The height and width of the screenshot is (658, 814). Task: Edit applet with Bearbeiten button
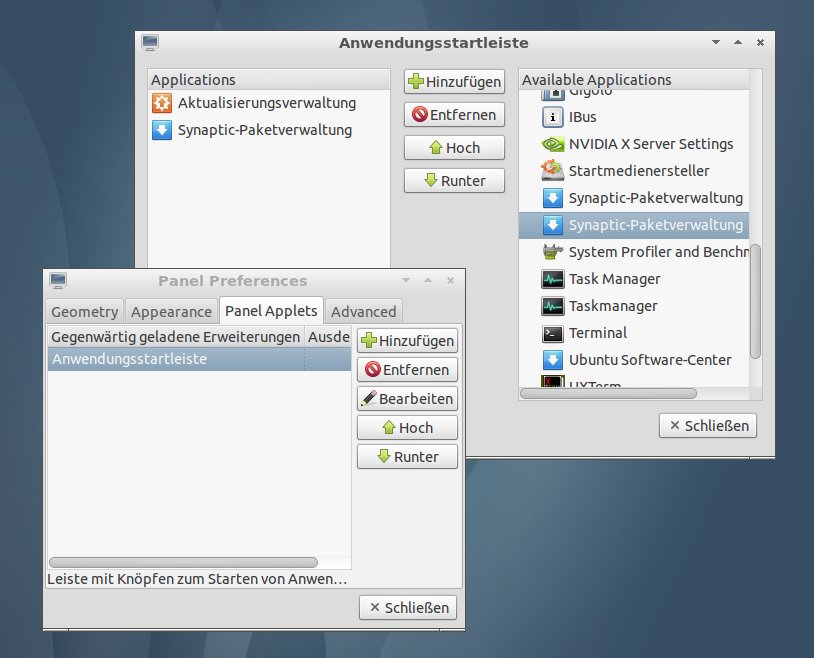point(408,398)
